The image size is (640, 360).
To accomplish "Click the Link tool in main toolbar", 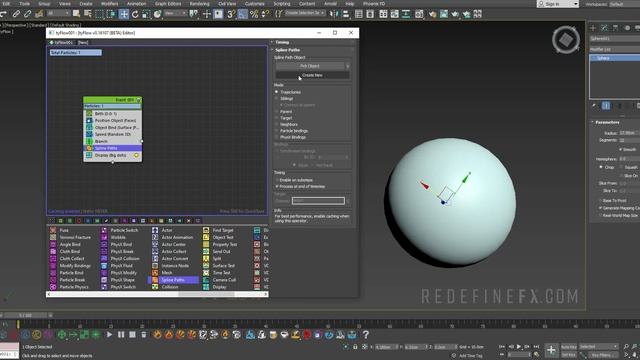I will (16, 14).
